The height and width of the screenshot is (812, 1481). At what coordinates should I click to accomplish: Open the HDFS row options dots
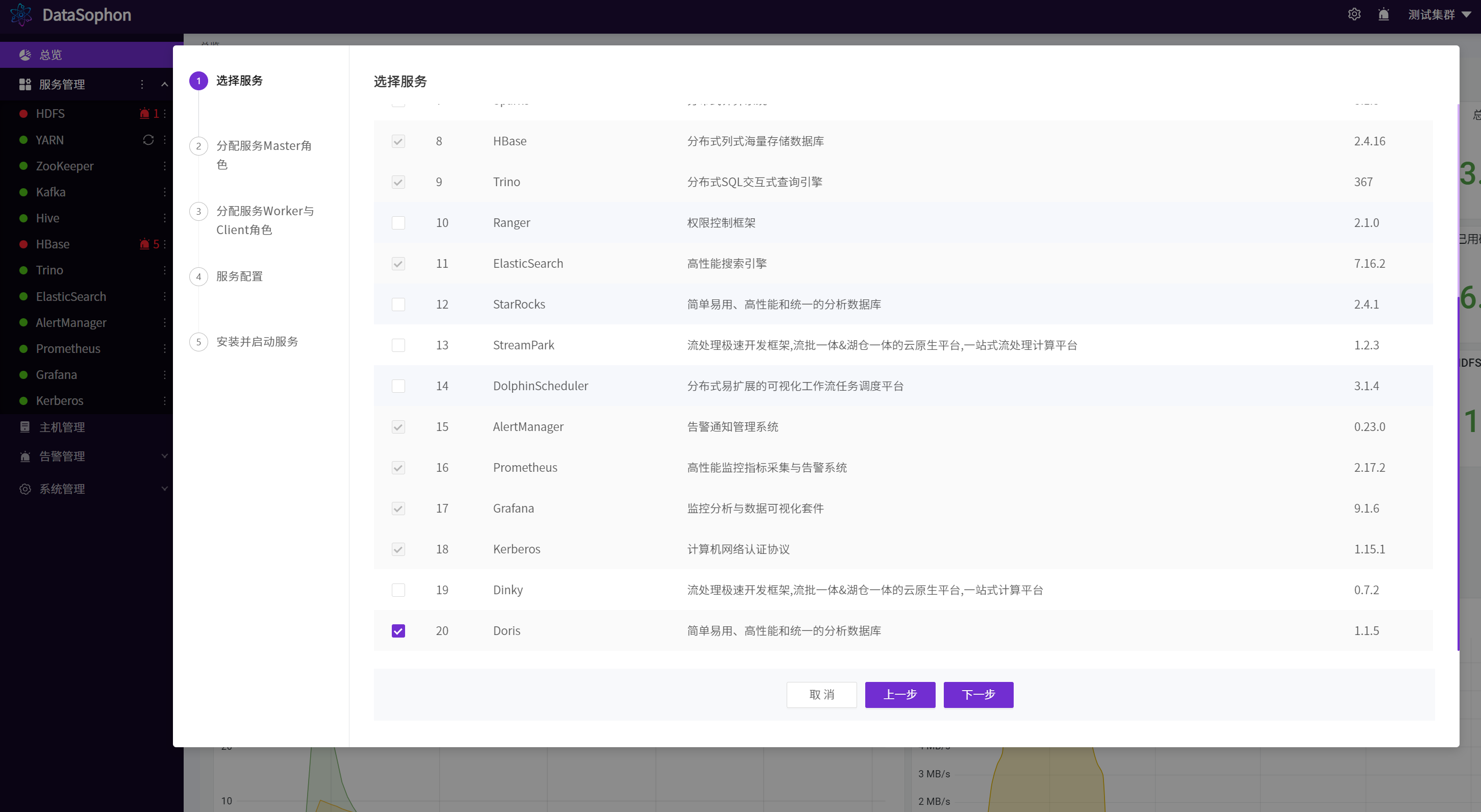[164, 114]
